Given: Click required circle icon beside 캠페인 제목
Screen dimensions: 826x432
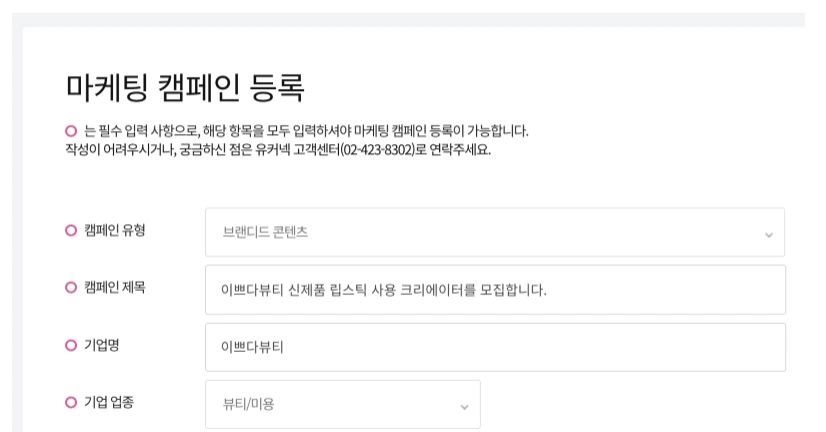Looking at the screenshot, I should coord(71,288).
